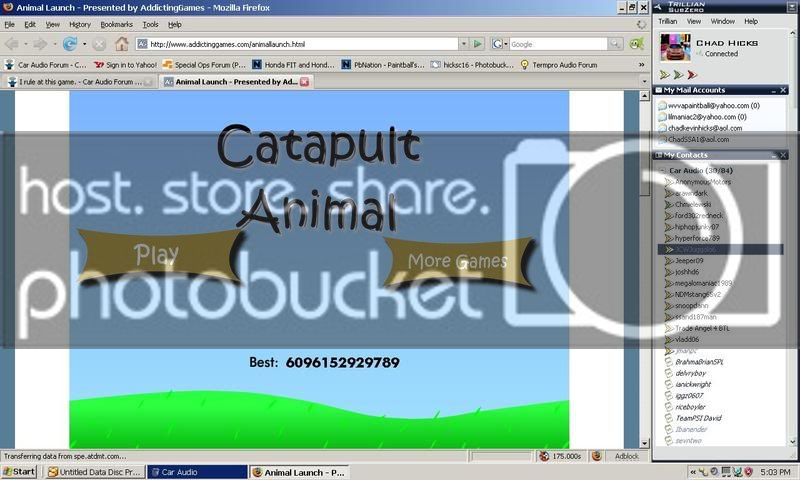Open Back button history dropdown
The width and height of the screenshot is (800, 480).
point(26,44)
